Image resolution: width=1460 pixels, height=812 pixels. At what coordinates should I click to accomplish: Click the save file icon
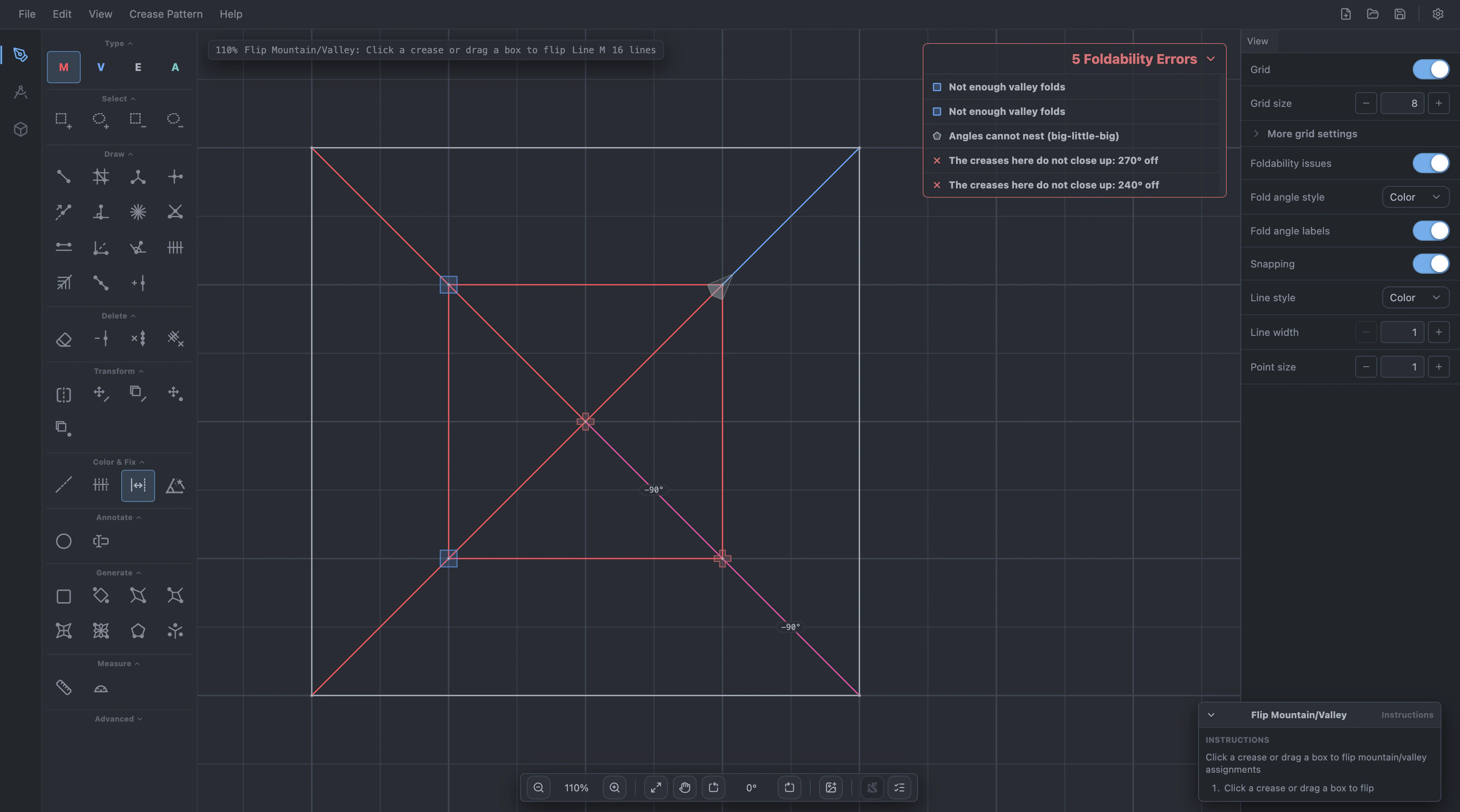(1400, 14)
